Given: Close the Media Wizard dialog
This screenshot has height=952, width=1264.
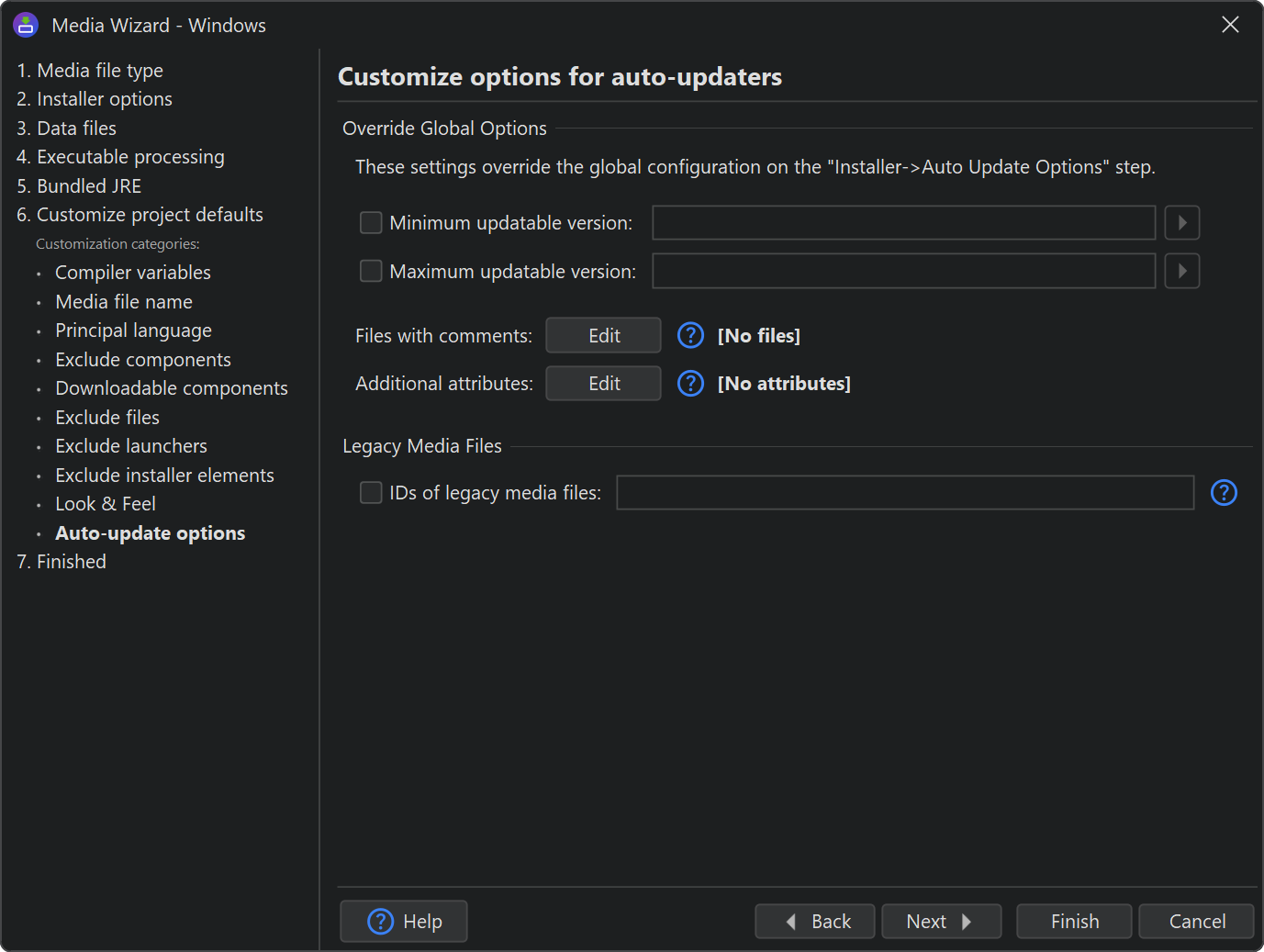Looking at the screenshot, I should pos(1230,25).
